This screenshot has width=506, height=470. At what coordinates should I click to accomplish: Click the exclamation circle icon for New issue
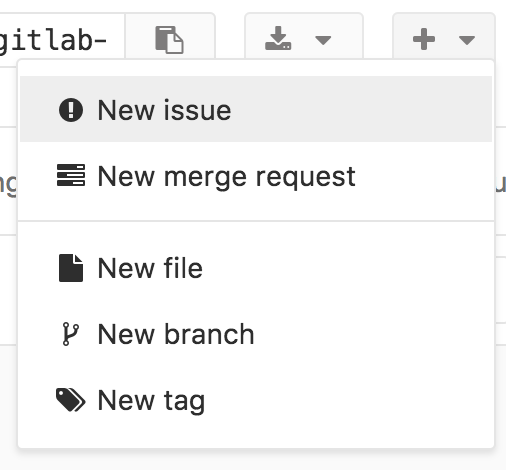click(71, 110)
